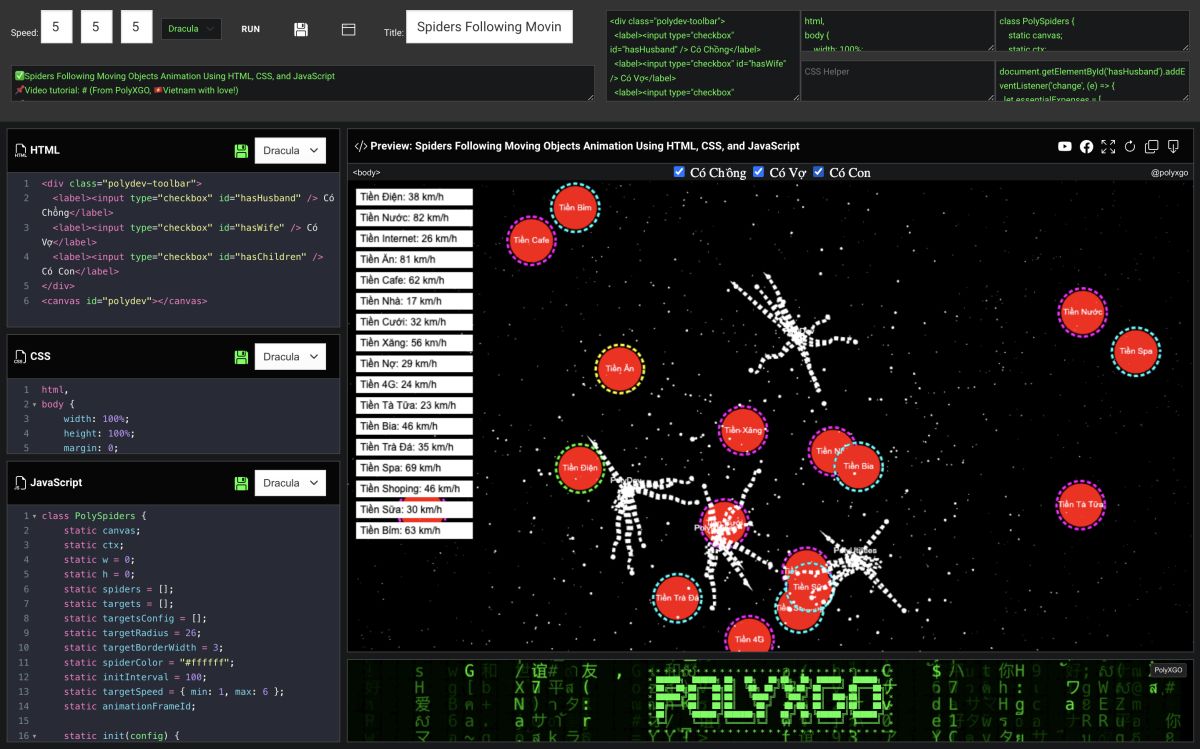Toggle the Có Con checkbox
Screen dimensions: 1200x749
click(819, 172)
